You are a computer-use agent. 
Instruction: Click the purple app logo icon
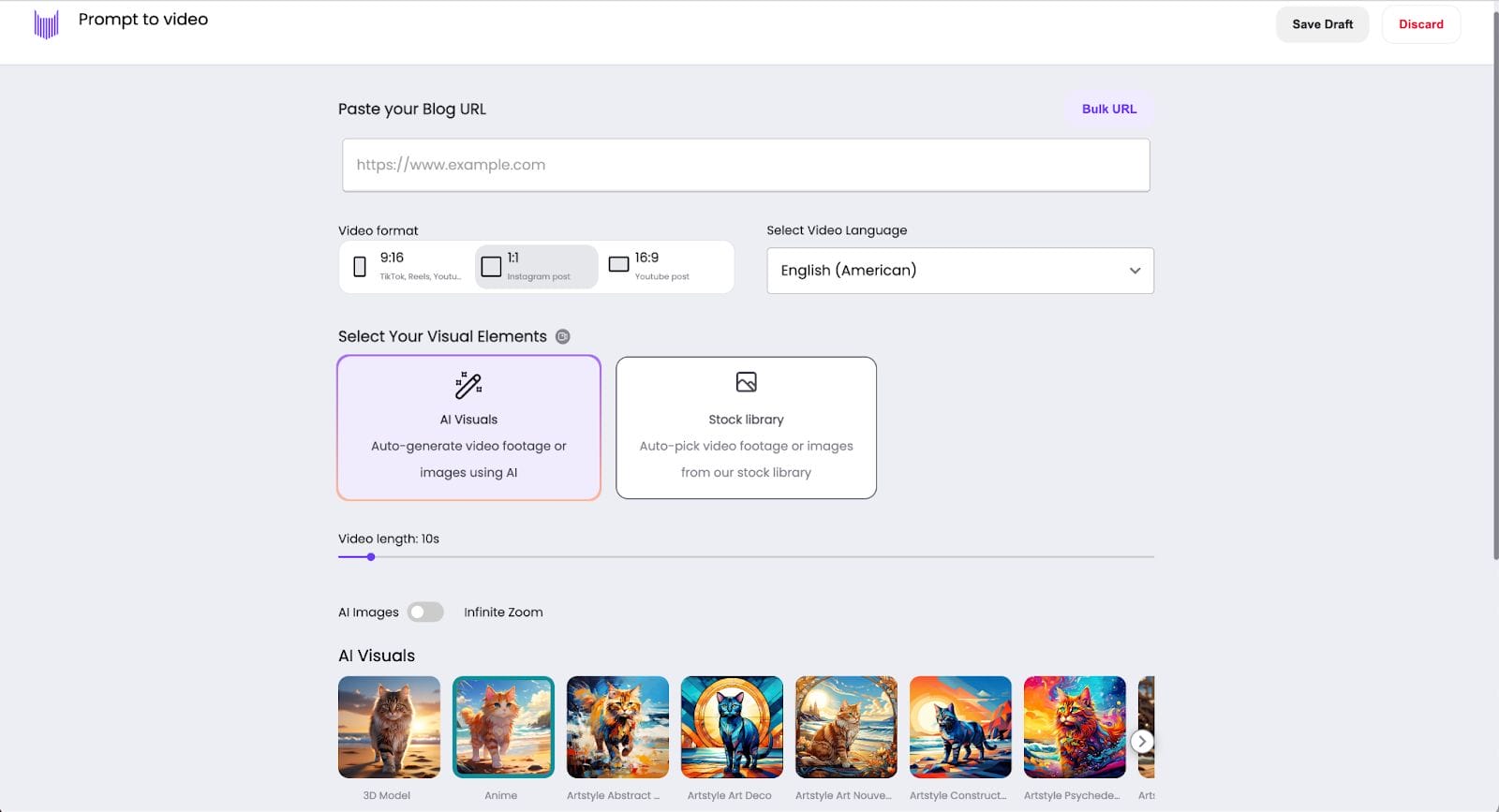coord(46,24)
